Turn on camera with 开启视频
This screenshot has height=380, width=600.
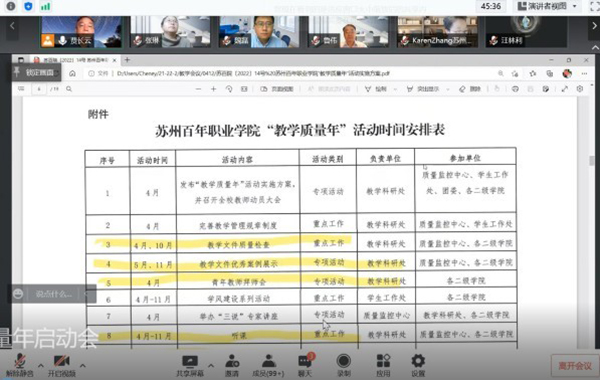coord(62,365)
